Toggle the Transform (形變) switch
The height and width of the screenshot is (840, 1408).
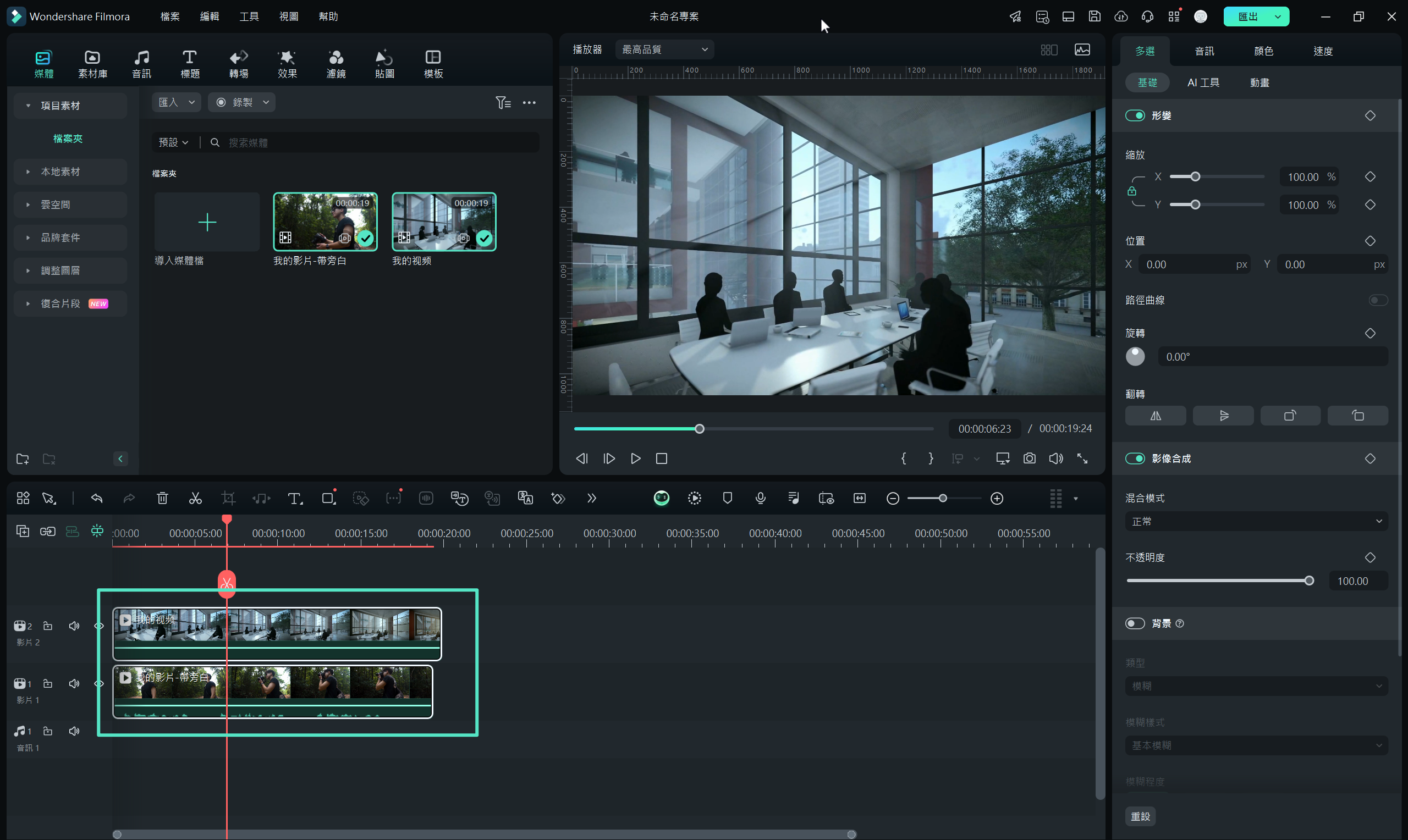coord(1135,115)
